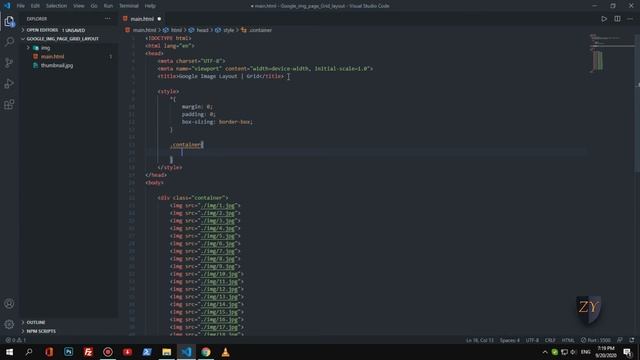Open the Run and Debug view
The image size is (640, 360).
[9, 83]
